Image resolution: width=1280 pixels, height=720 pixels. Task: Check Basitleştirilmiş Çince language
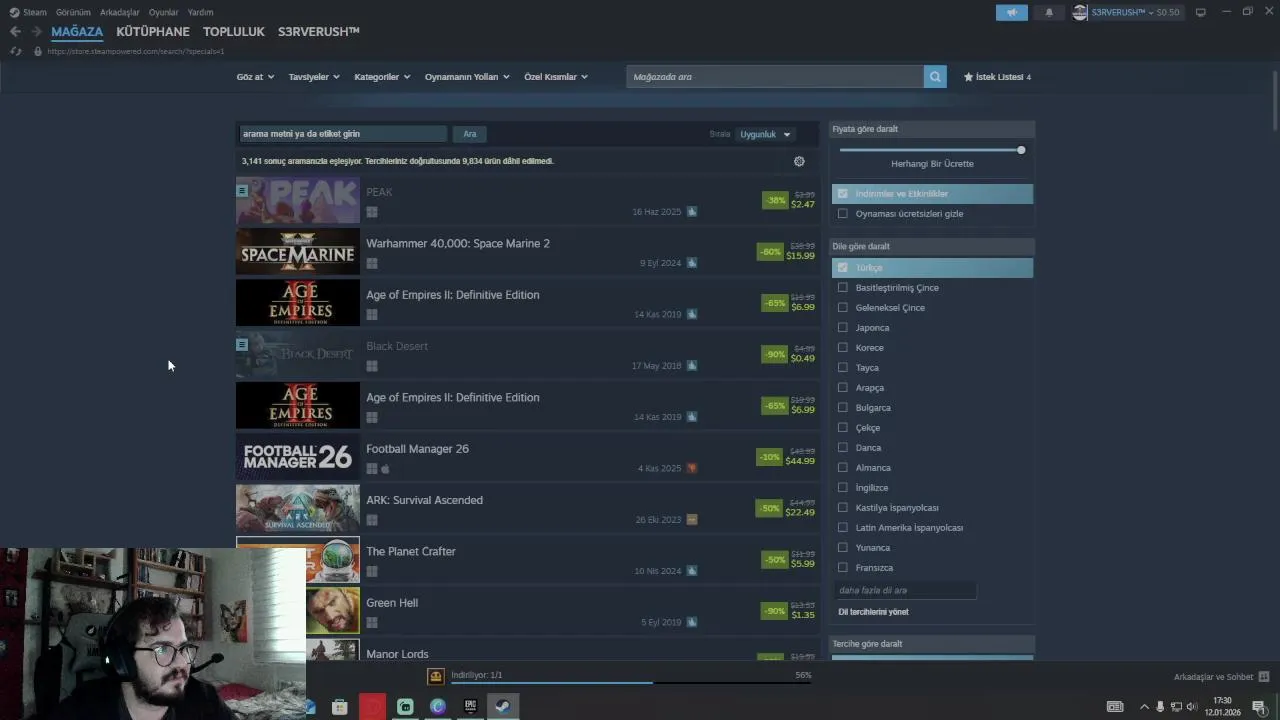[x=843, y=288]
